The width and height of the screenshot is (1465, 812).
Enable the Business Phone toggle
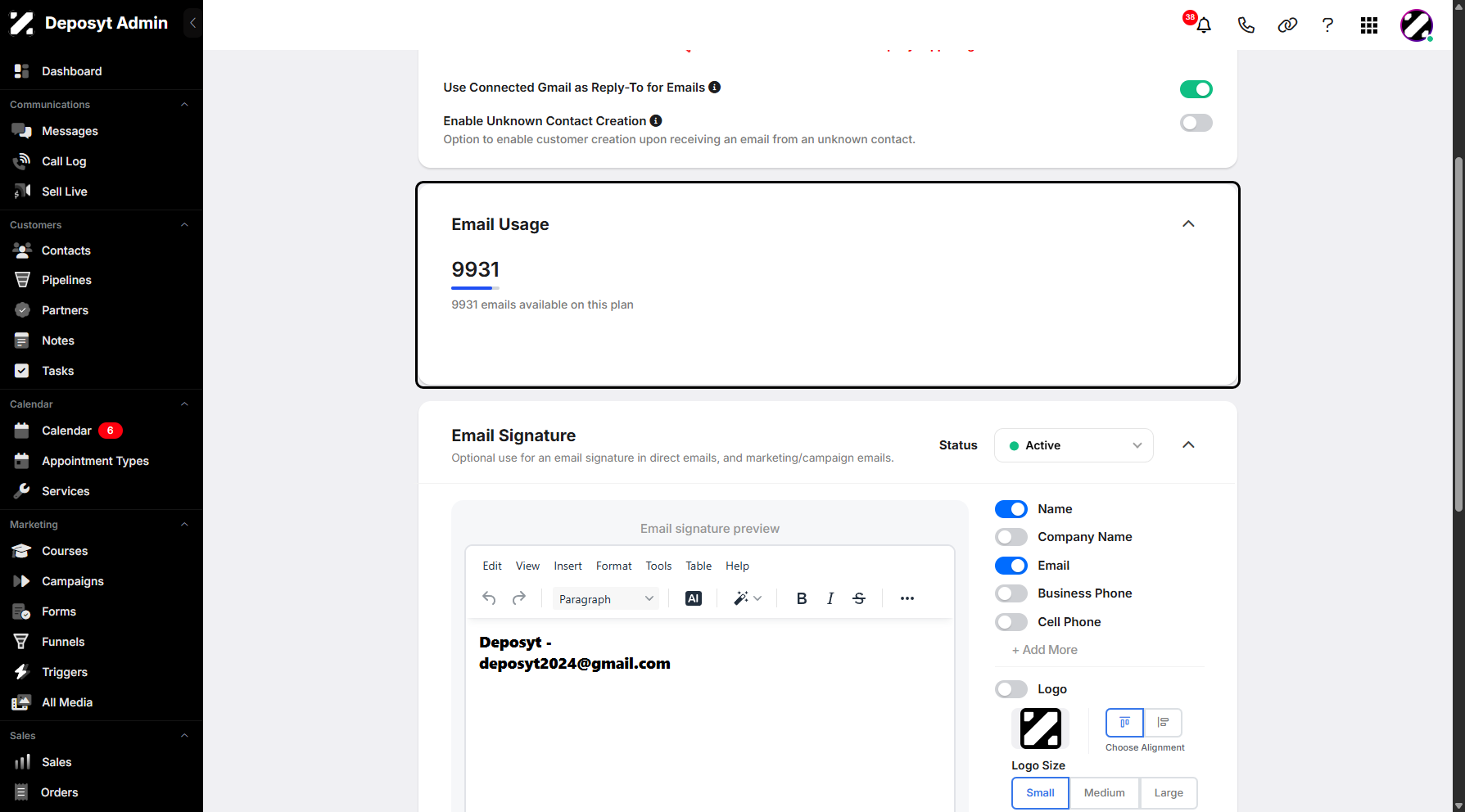(1011, 593)
